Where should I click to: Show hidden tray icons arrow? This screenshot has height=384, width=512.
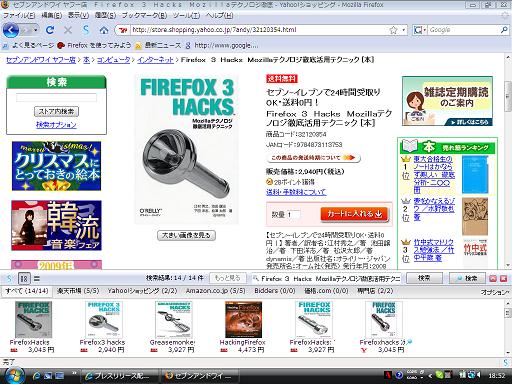[430, 376]
